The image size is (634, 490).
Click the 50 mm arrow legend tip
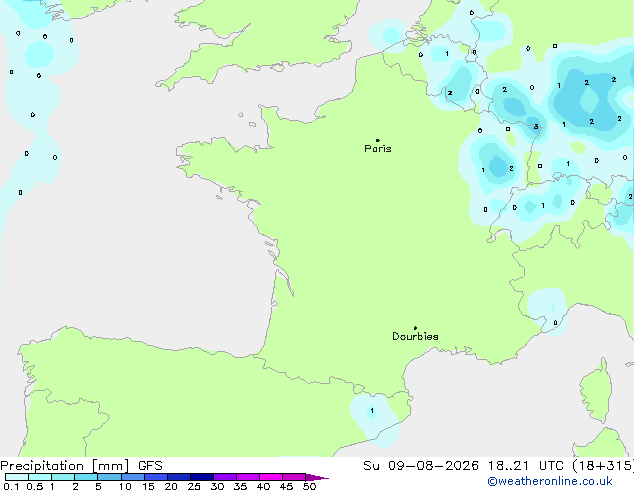point(317,477)
